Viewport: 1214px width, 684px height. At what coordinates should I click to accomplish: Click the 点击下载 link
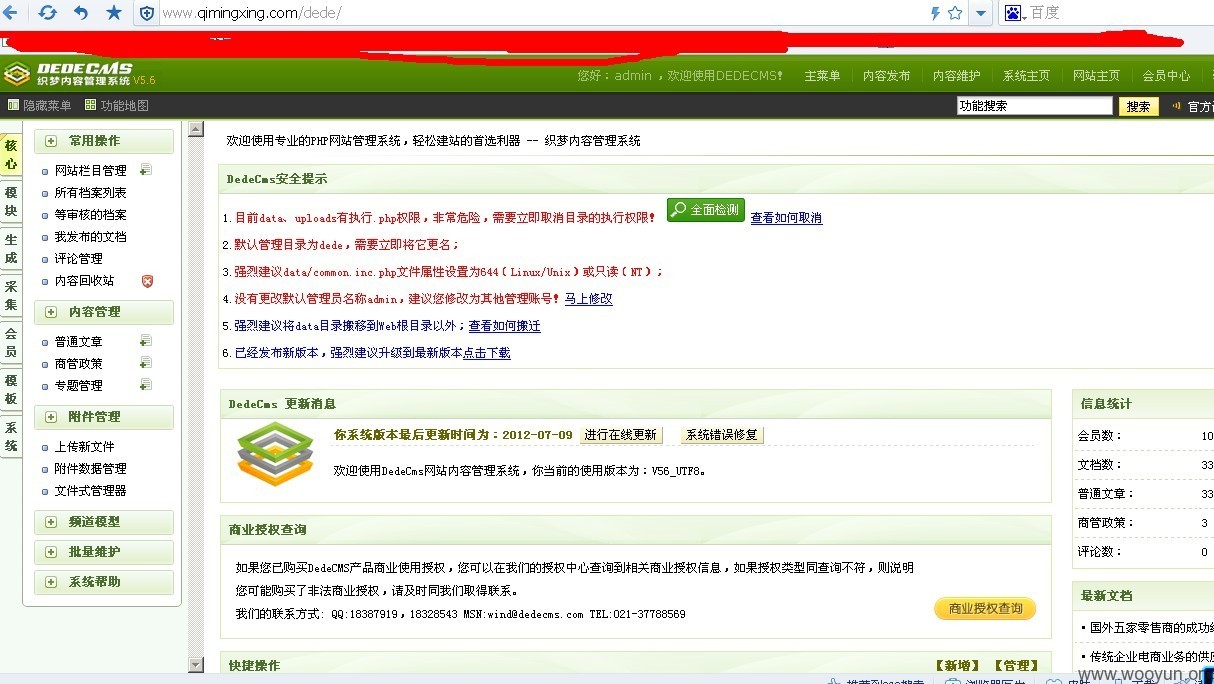[x=487, y=353]
